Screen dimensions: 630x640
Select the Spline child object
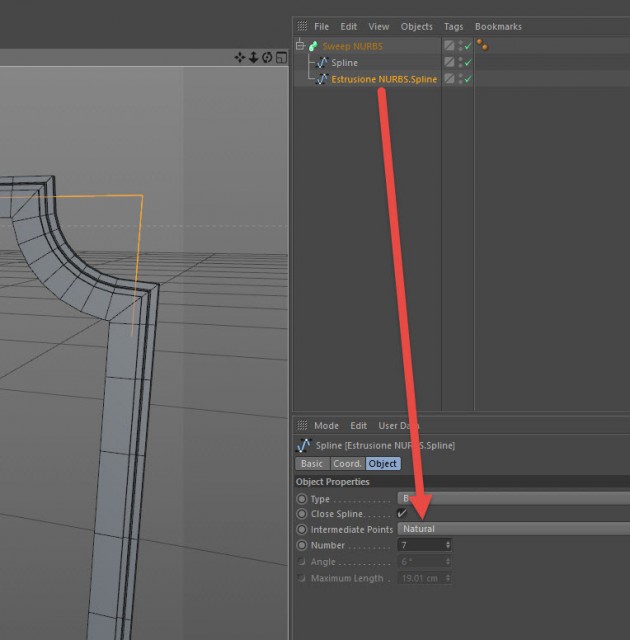tap(344, 63)
